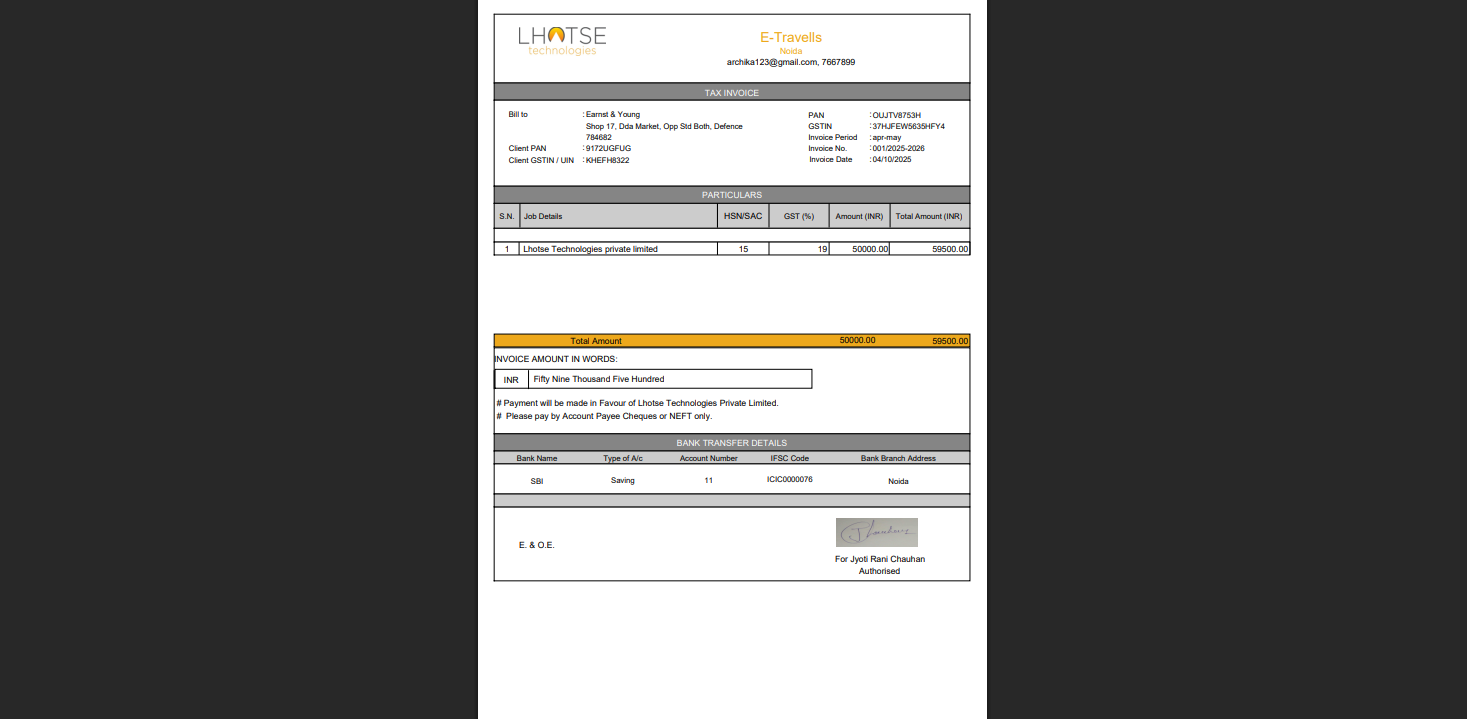Image resolution: width=1467 pixels, height=719 pixels.
Task: Click the INR currency cell
Action: point(511,380)
